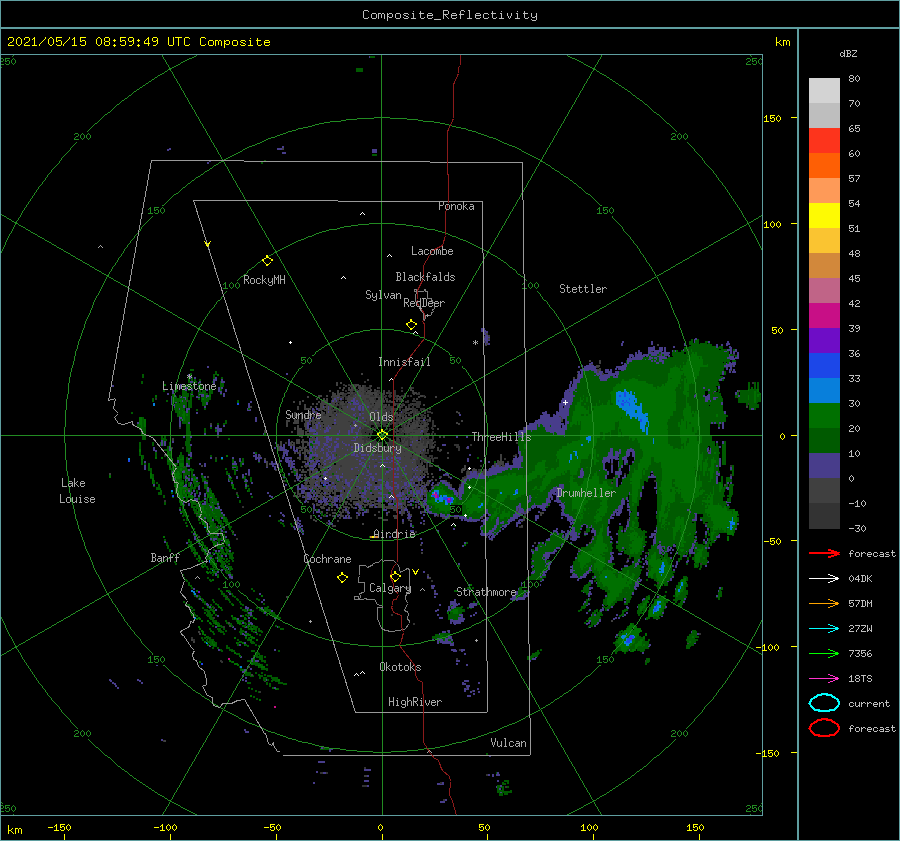Click the Lake Louise label
This screenshot has height=841, width=900.
[x=77, y=491]
